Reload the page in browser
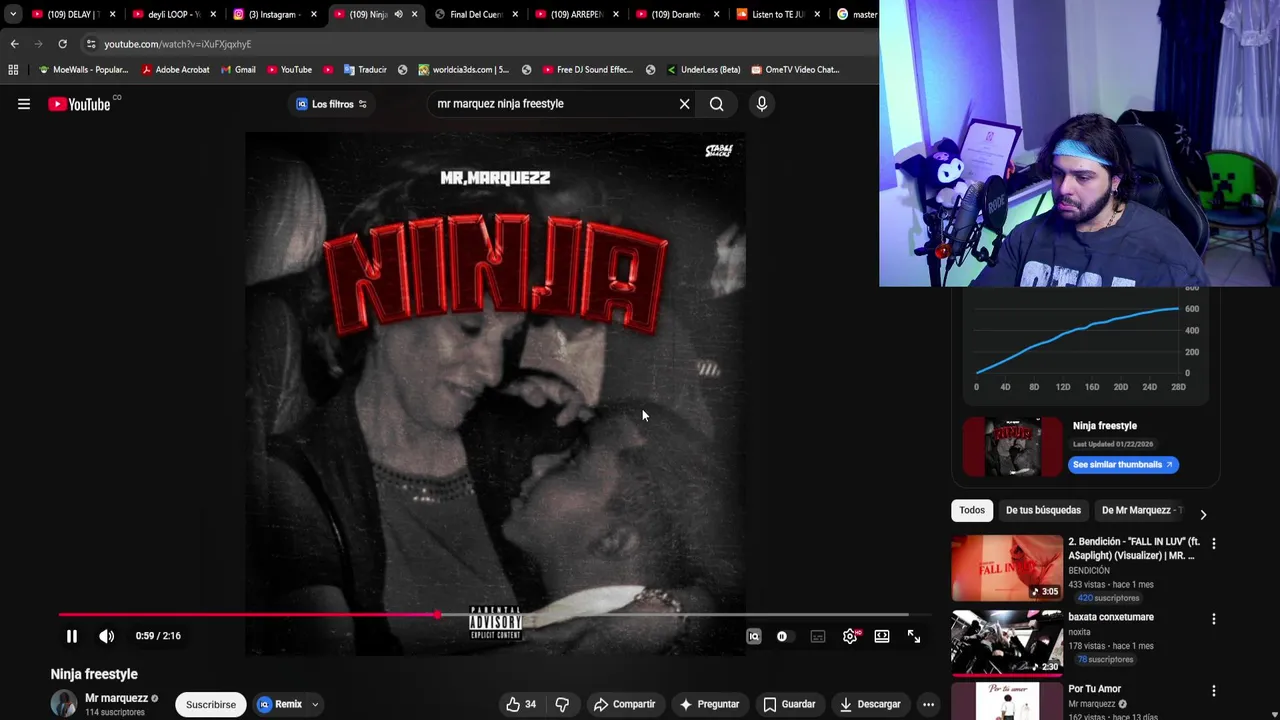Viewport: 1280px width, 720px height. [62, 44]
